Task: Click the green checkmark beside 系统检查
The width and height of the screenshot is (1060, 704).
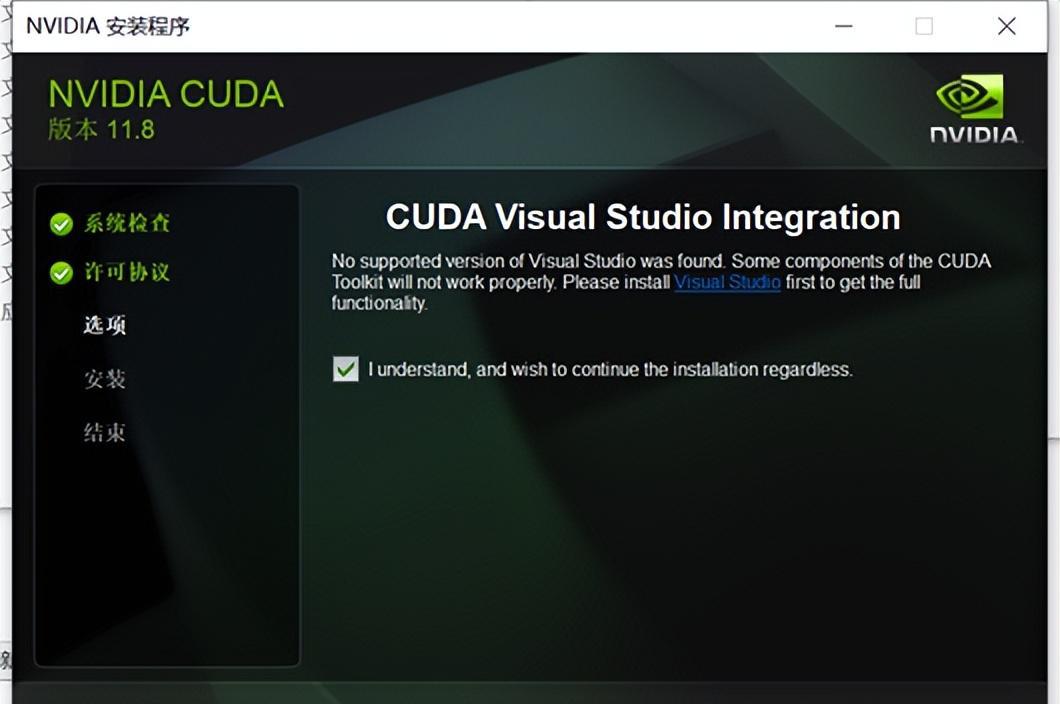Action: tap(62, 223)
